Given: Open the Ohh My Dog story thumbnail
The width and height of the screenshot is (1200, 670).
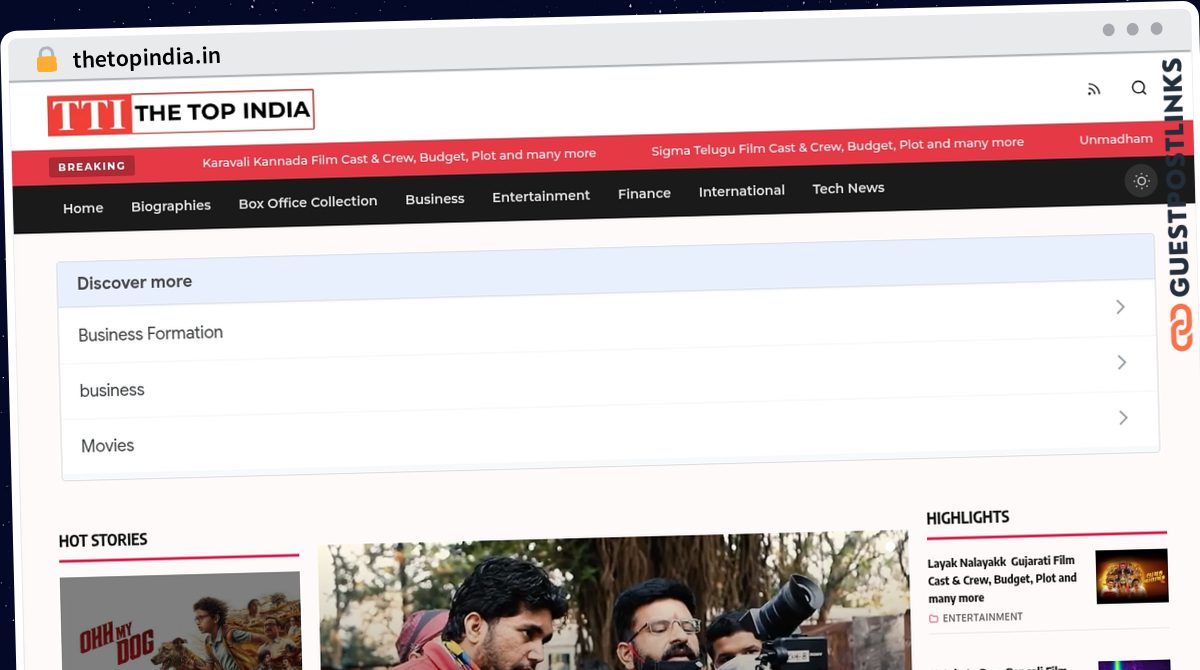Looking at the screenshot, I should point(180,621).
